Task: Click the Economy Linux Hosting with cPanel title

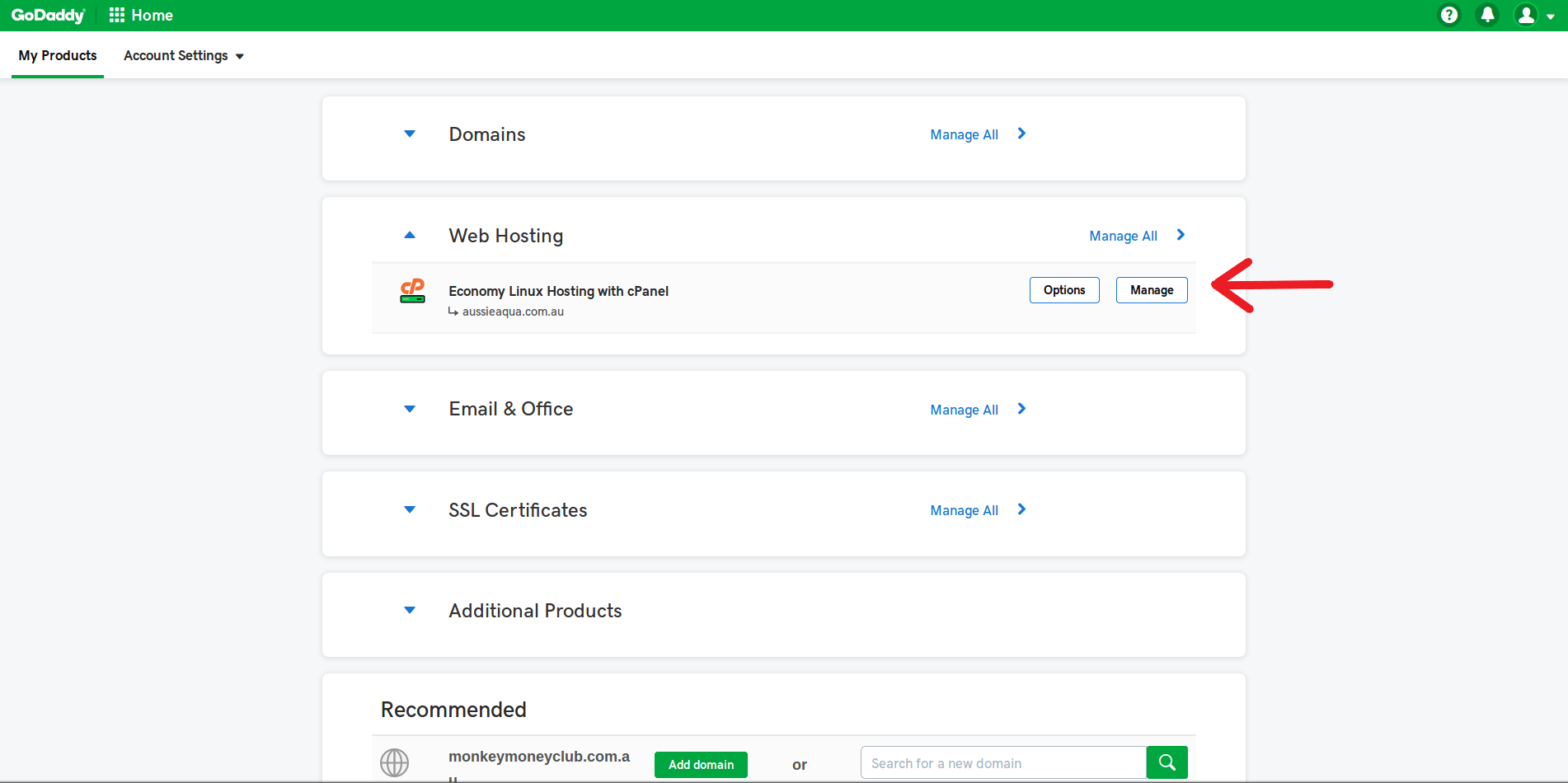Action: tap(558, 291)
